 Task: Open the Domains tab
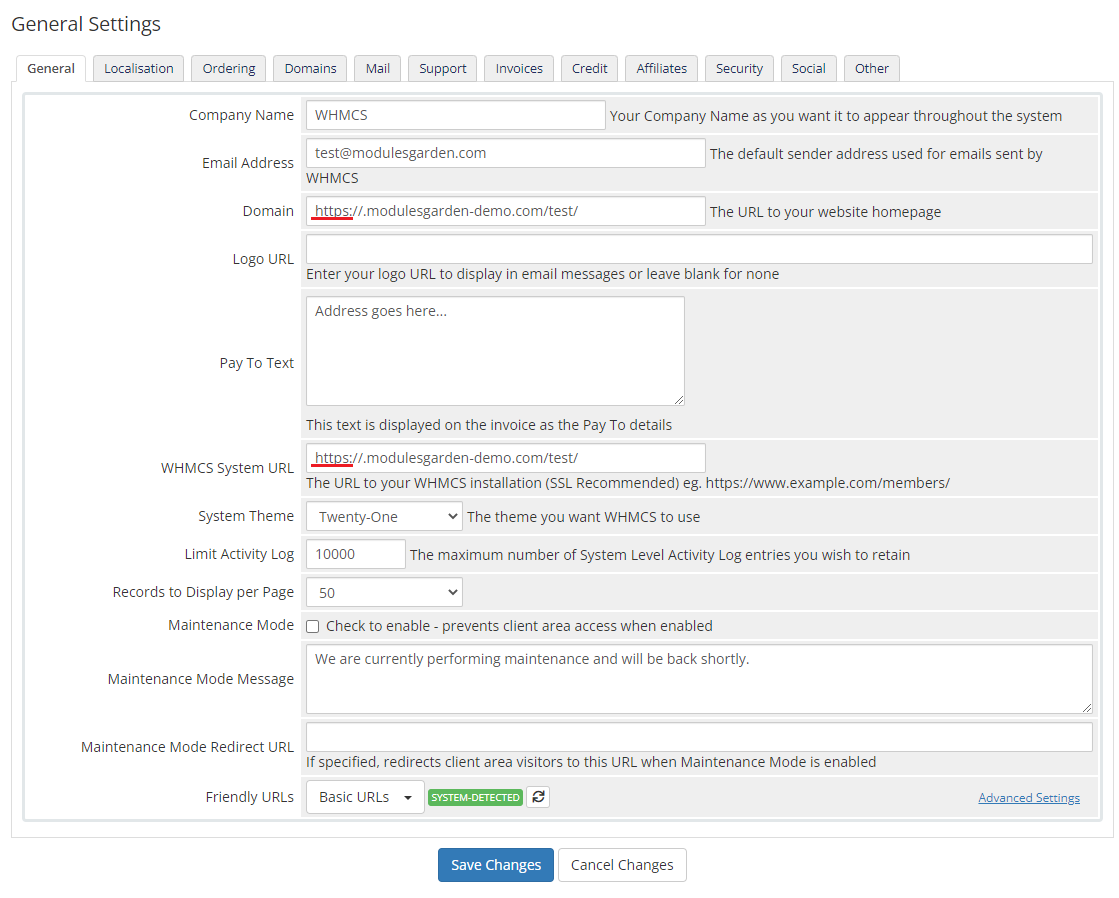tap(310, 69)
